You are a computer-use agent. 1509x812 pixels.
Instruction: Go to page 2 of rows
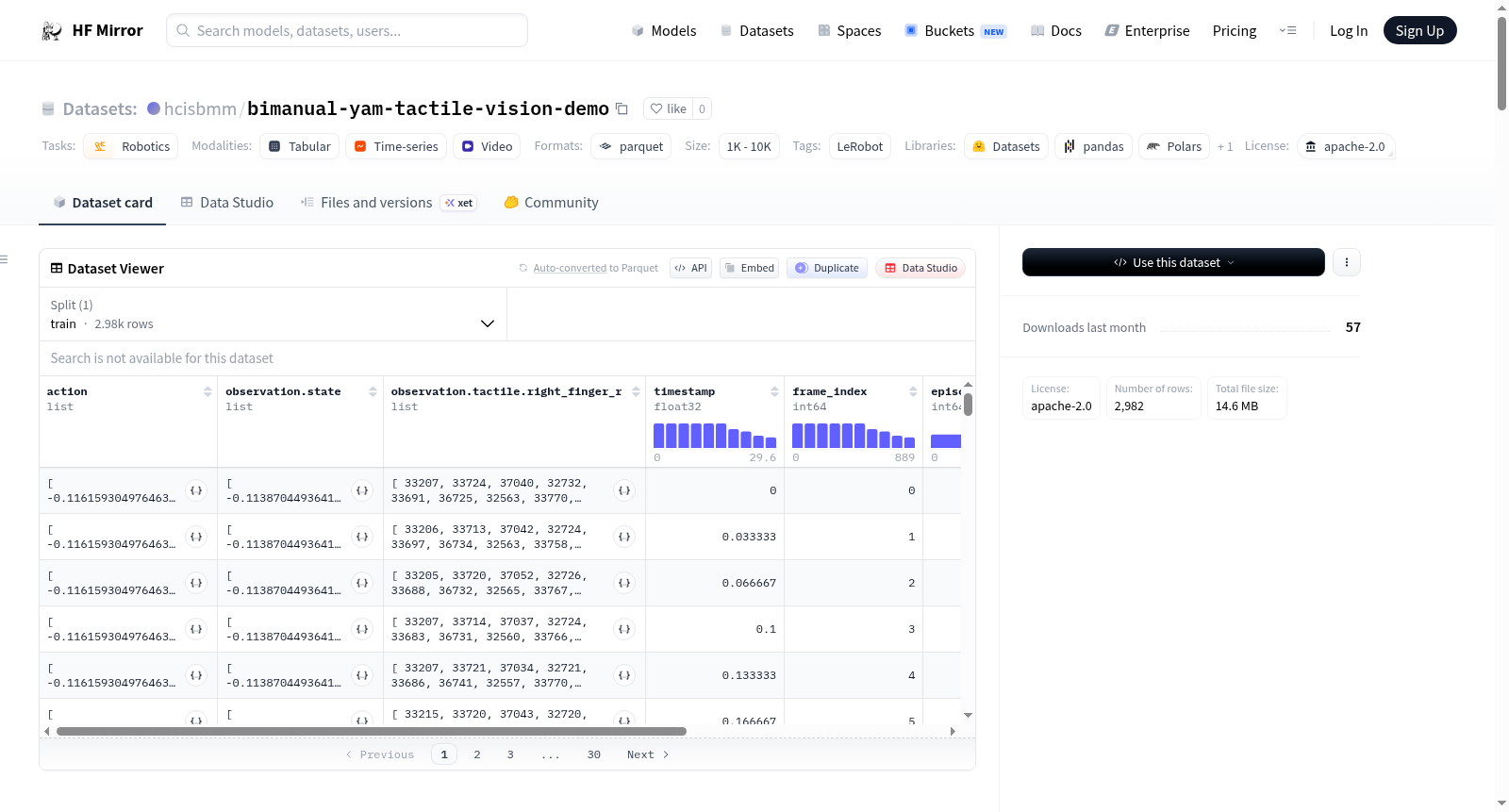tap(477, 754)
